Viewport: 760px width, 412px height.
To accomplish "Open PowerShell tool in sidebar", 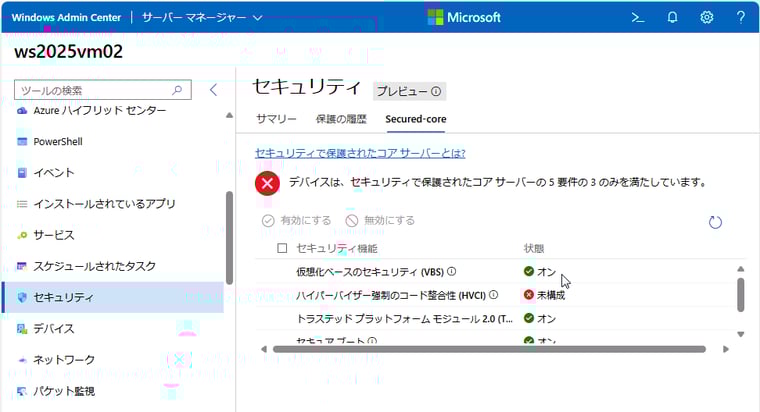I will 58,142.
